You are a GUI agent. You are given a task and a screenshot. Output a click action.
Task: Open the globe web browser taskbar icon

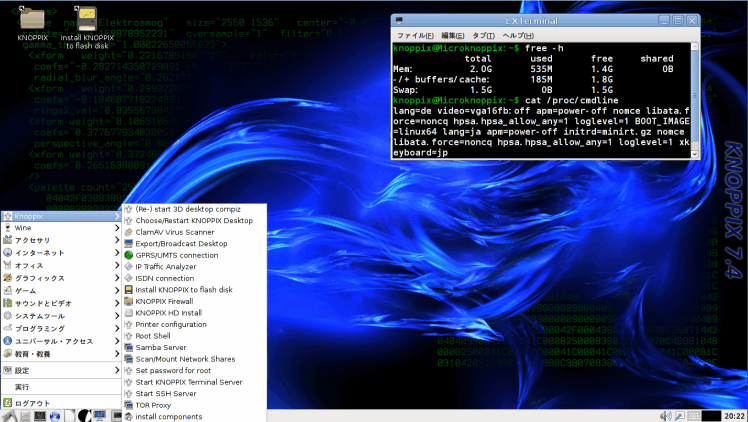point(55,416)
